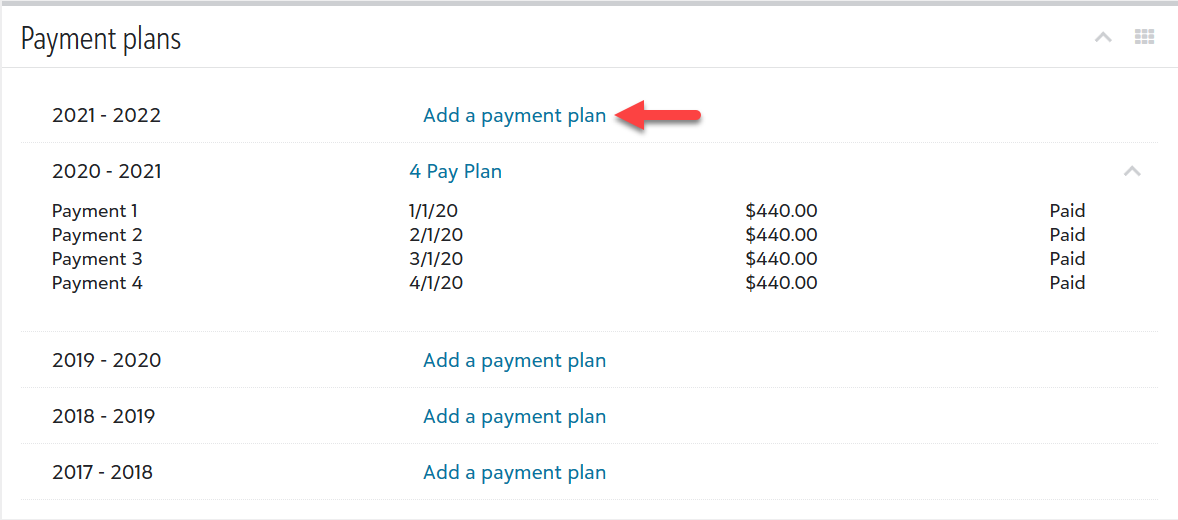Image resolution: width=1178 pixels, height=520 pixels.
Task: Add a payment plan for 2017 - 2018
Action: click(515, 473)
